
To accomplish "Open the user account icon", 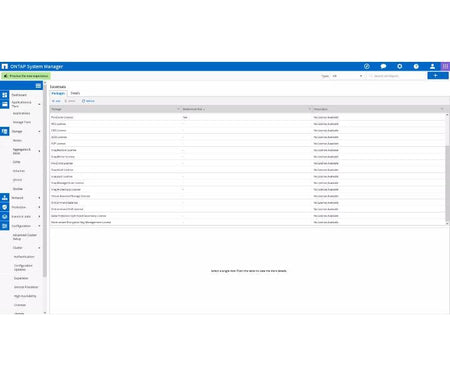I will (x=432, y=66).
